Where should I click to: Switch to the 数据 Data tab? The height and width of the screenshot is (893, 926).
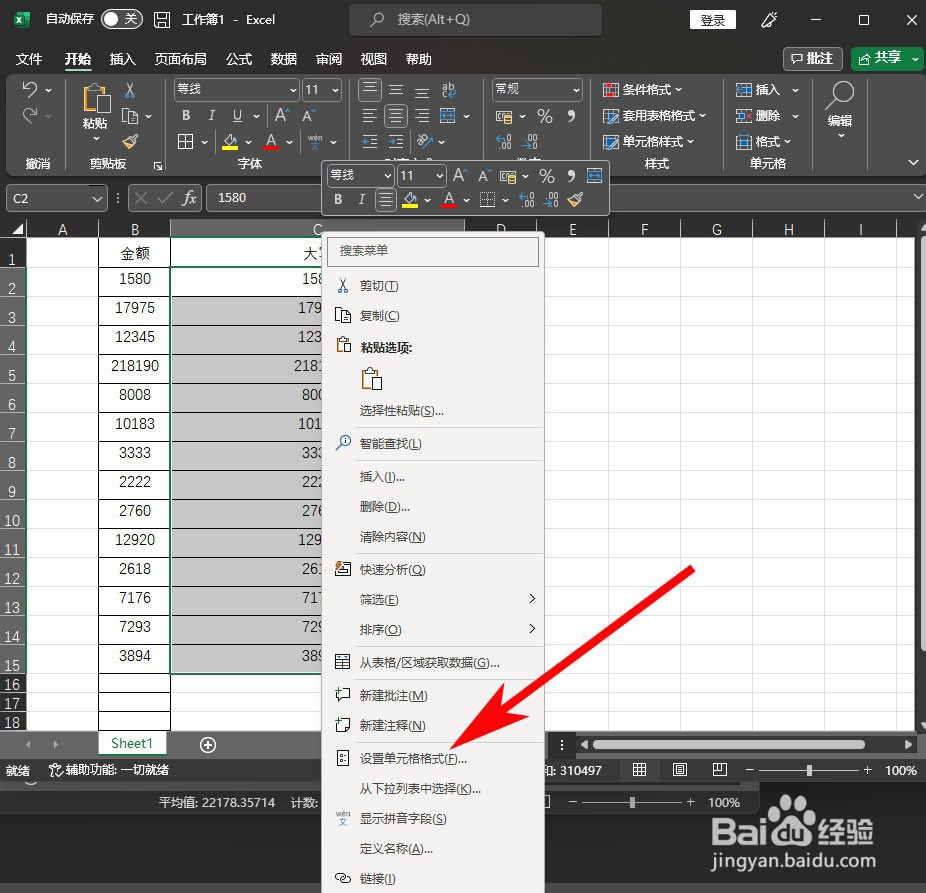(x=283, y=59)
